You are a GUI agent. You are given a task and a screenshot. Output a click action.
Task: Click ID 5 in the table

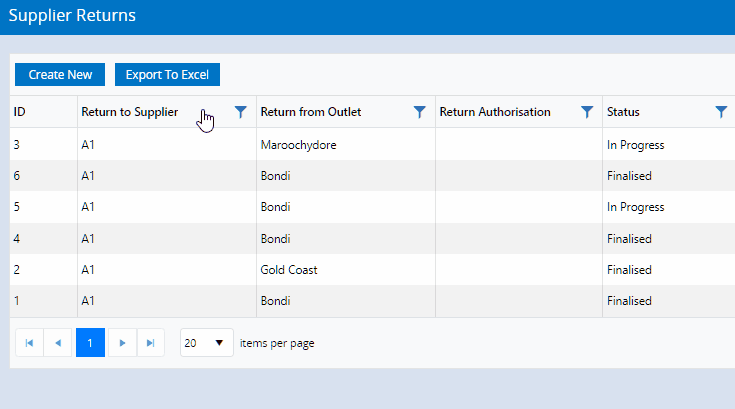[x=17, y=207]
